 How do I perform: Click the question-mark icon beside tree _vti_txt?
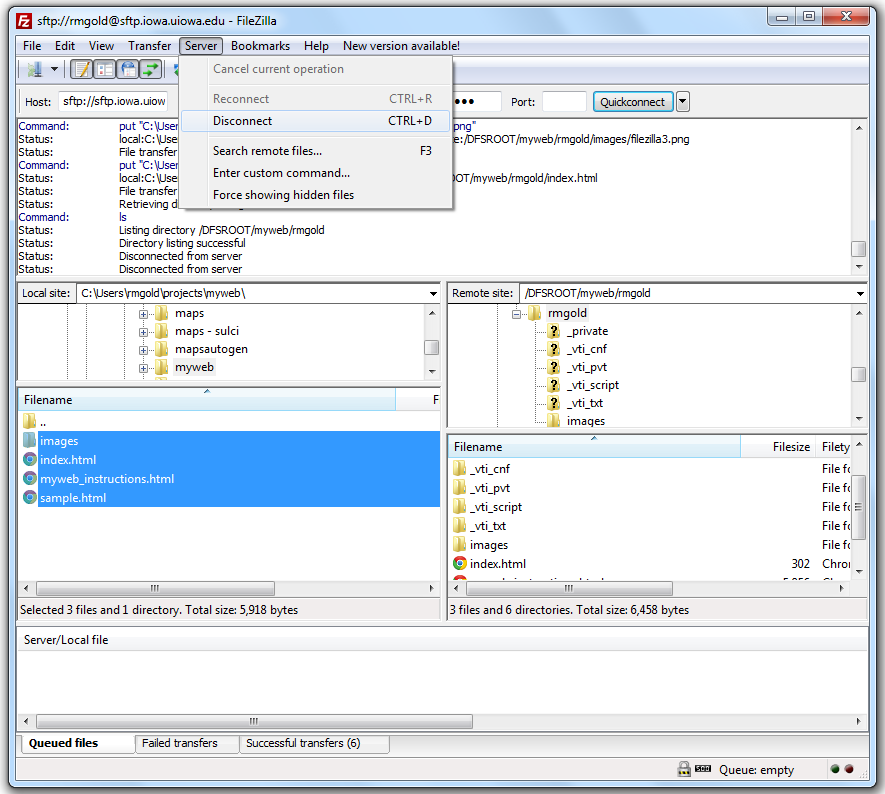[x=554, y=403]
